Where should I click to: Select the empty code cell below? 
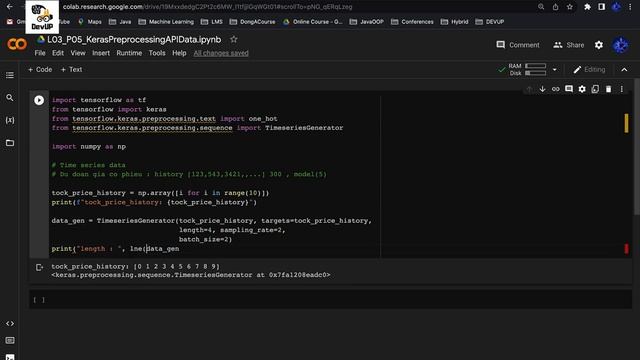click(331, 300)
